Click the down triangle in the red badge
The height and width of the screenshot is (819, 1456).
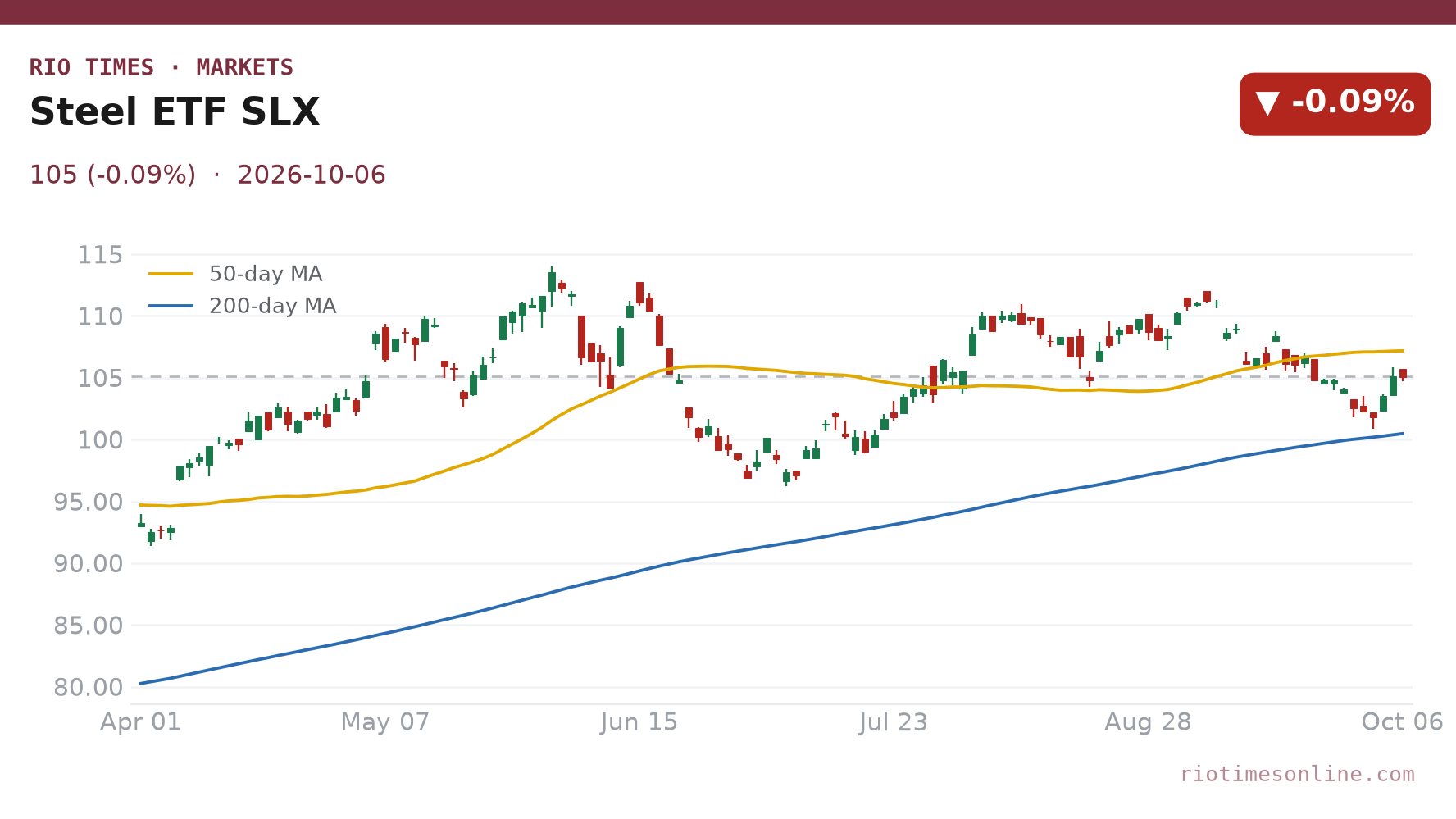(1267, 103)
